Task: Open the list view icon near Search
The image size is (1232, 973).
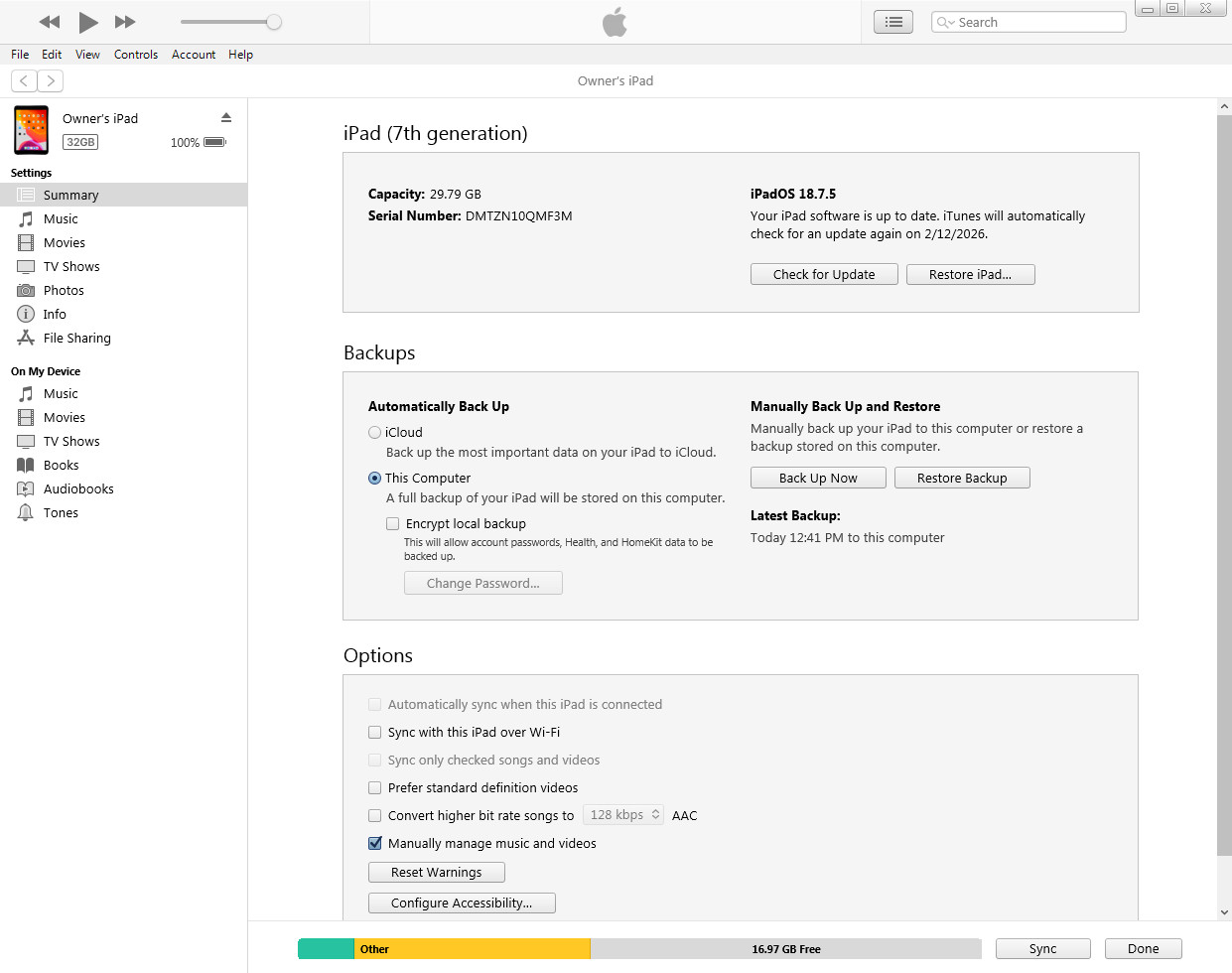Action: 893,22
